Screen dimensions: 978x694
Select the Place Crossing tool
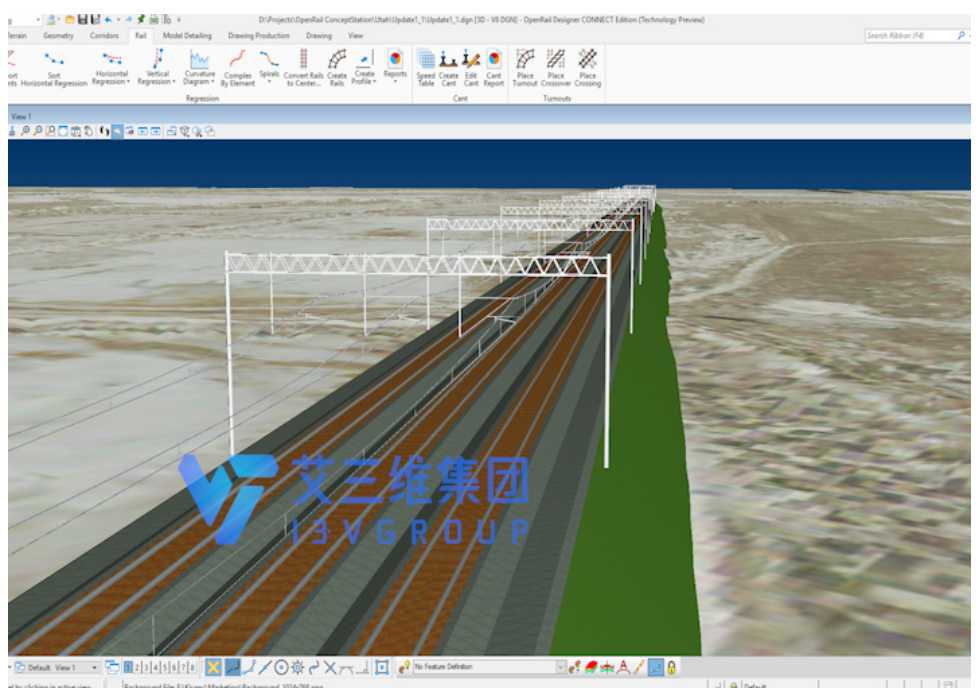588,69
